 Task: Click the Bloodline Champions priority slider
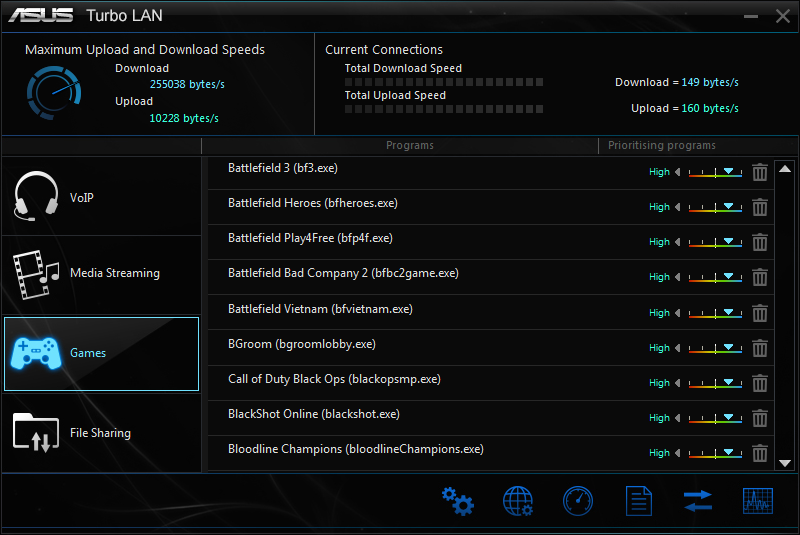[x=715, y=453]
